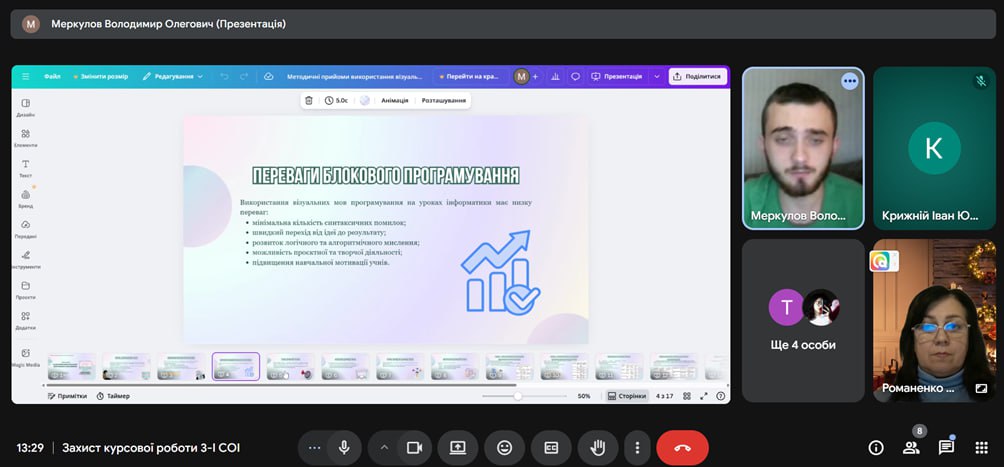Viewport: 1004px width, 467px height.
Task: Open the Редагування dropdown in Canva
Action: pos(173,76)
